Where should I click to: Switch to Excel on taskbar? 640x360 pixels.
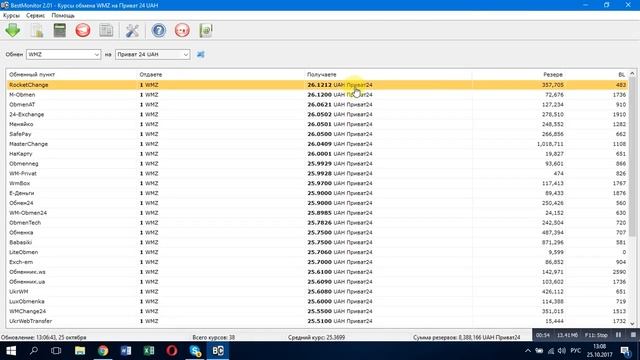[x=149, y=351]
